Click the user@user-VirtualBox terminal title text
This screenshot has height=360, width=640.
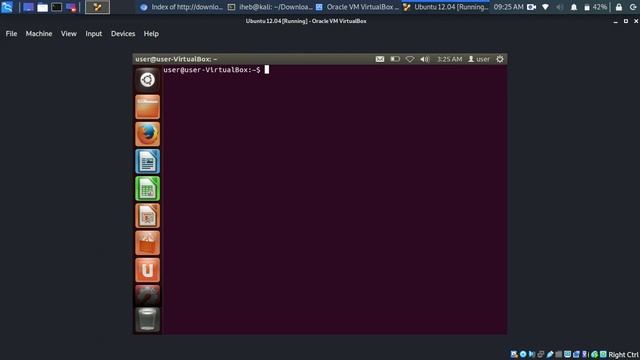click(176, 59)
